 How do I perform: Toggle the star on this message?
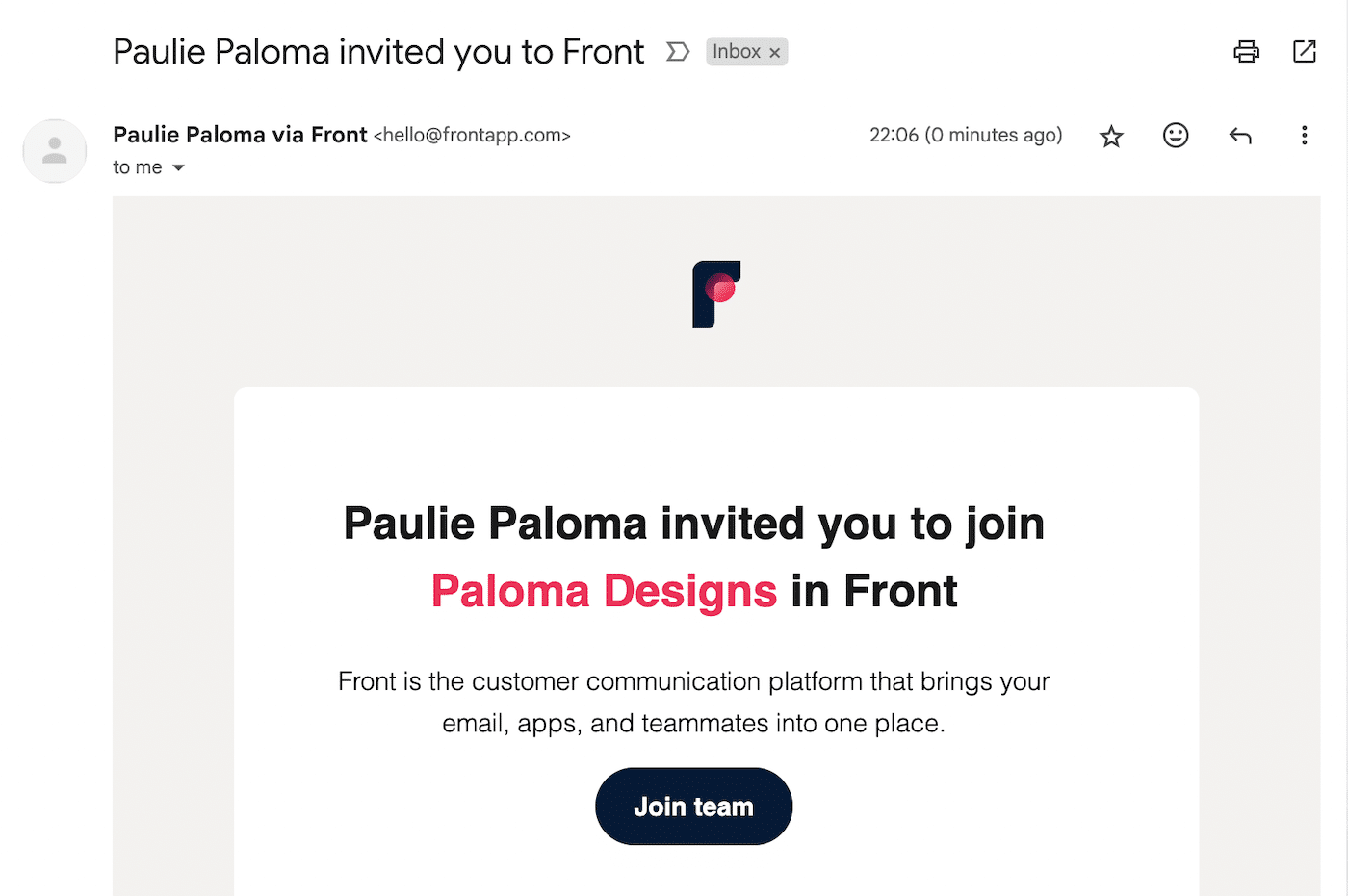tap(1111, 136)
